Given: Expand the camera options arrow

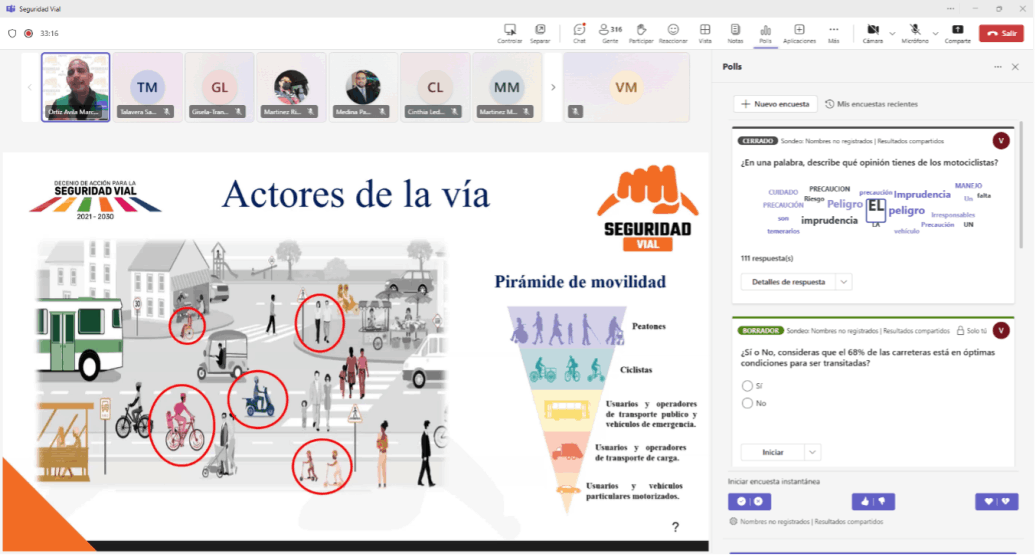Looking at the screenshot, I should pos(892,33).
